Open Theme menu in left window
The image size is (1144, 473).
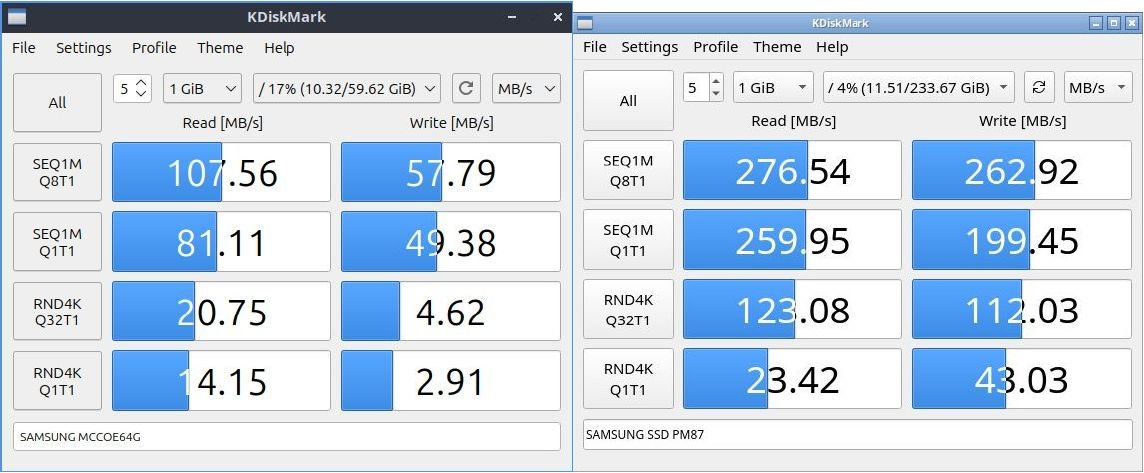[220, 48]
